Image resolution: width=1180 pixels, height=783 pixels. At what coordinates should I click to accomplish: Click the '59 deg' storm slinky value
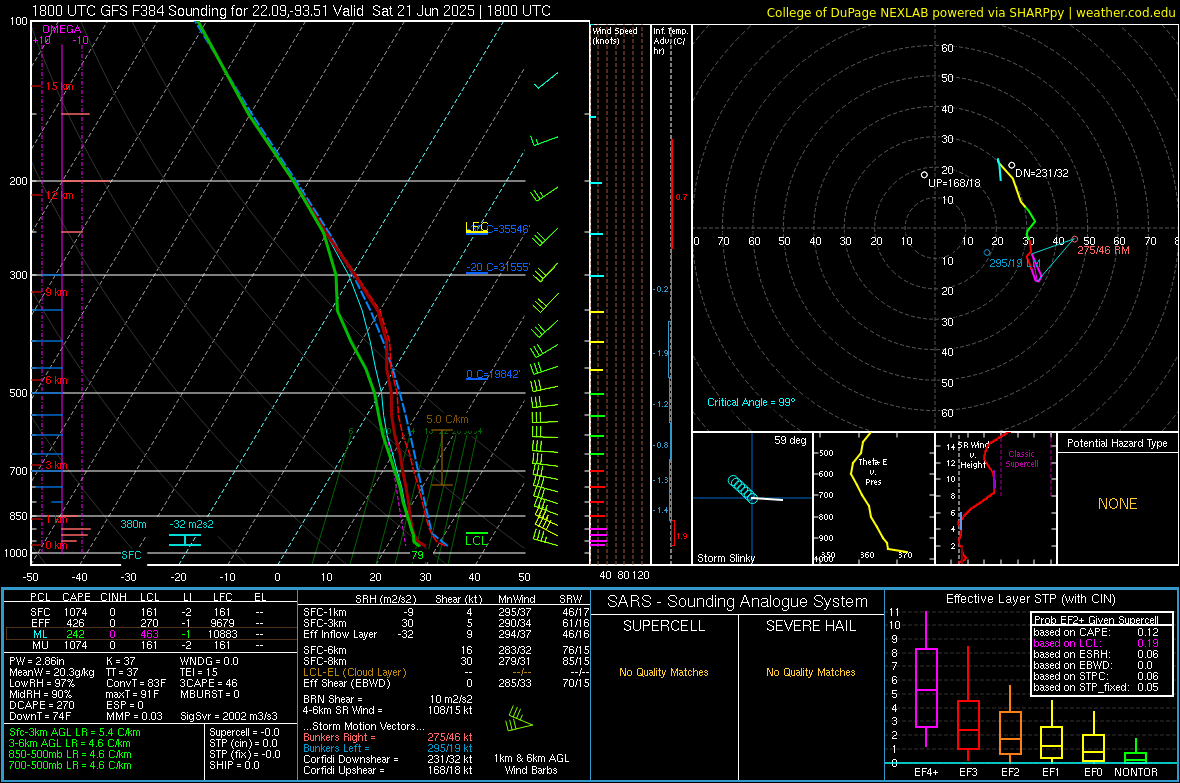(790, 440)
